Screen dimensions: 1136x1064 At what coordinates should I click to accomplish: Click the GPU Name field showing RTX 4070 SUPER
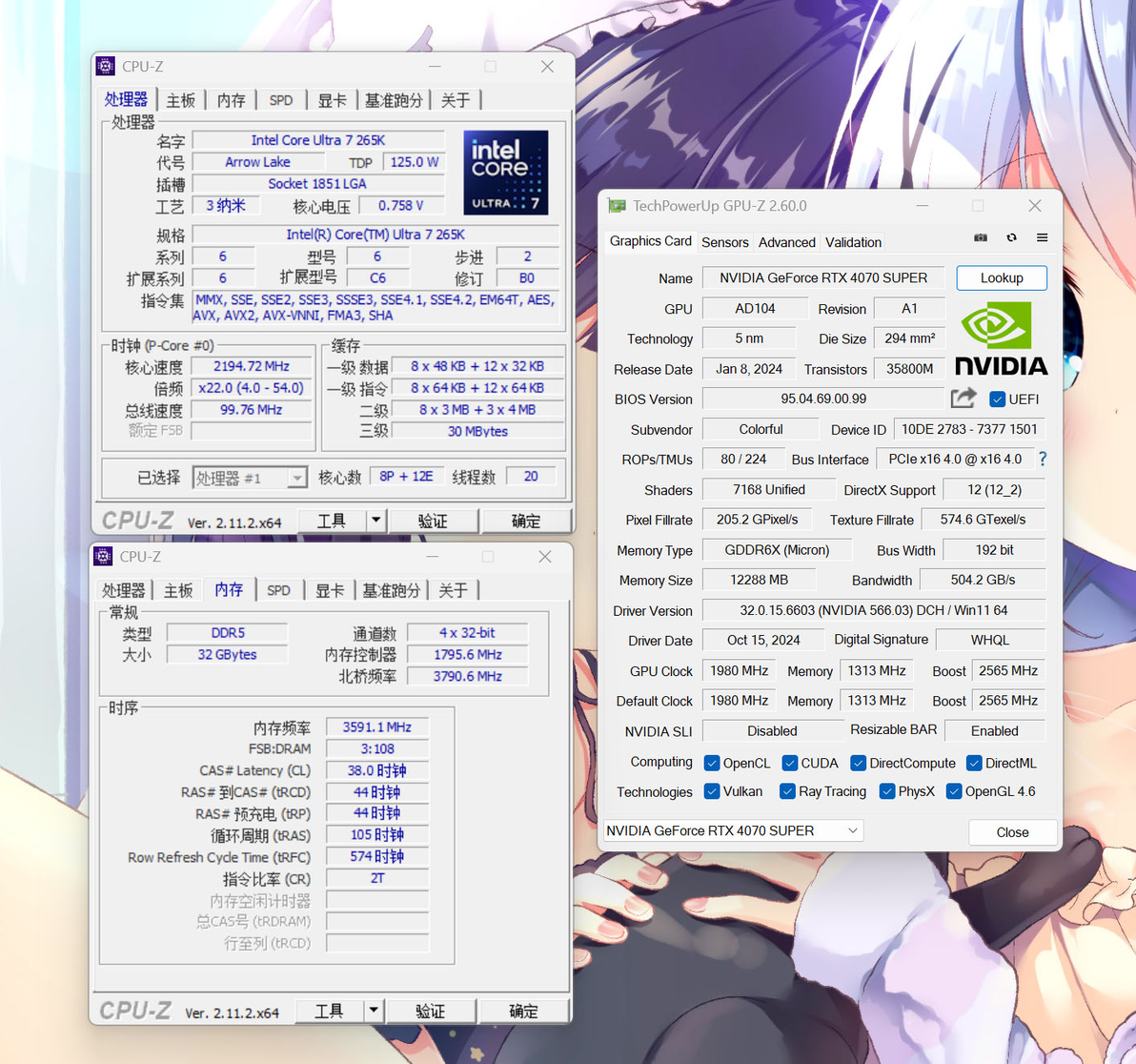(823, 277)
